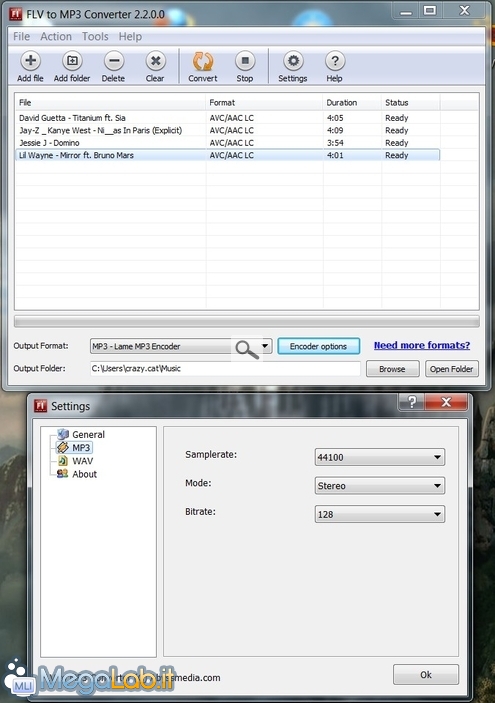Click the Settings dialog title bar icon

[x=41, y=405]
